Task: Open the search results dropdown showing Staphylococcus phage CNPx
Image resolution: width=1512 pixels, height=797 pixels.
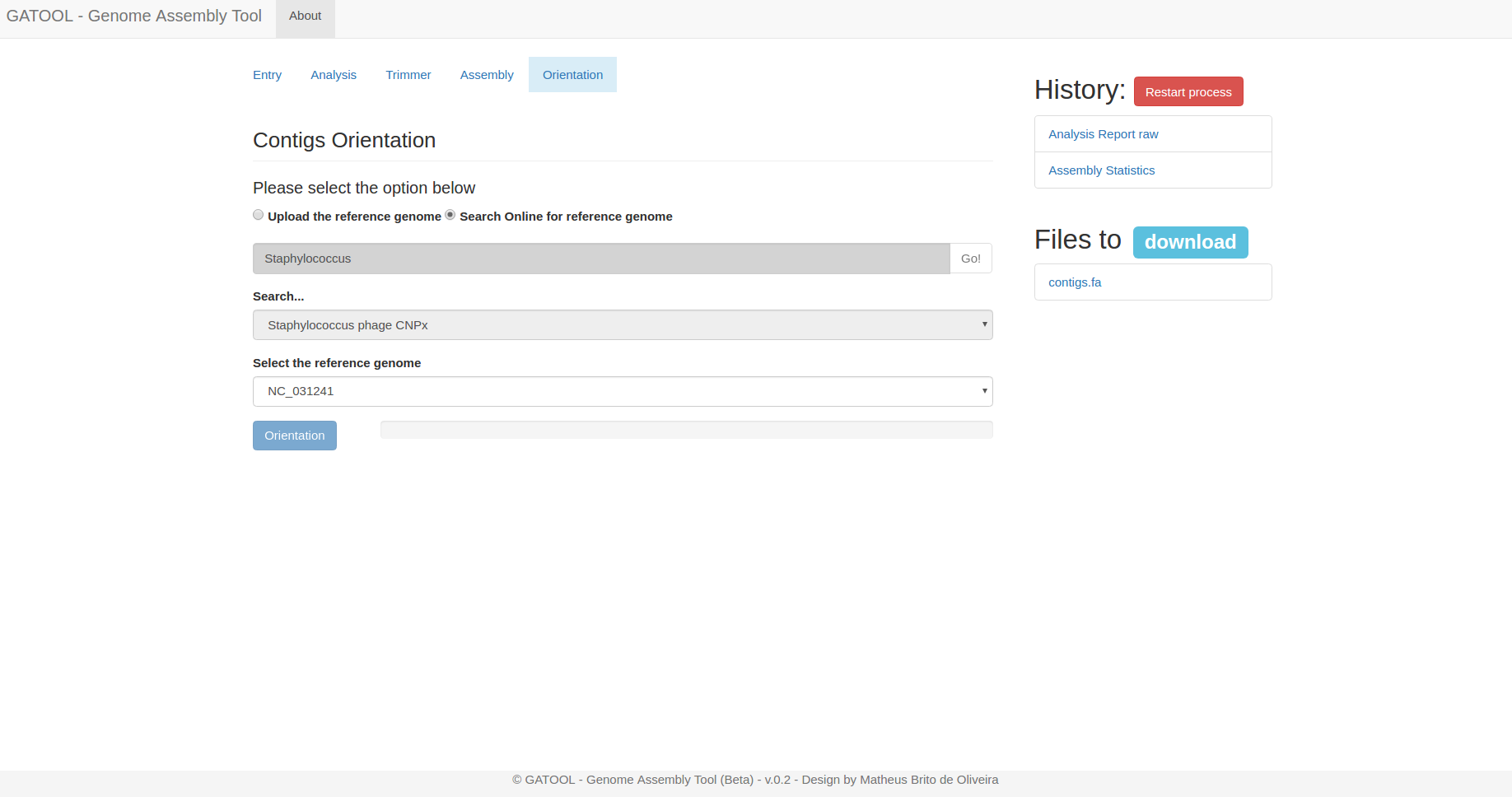Action: point(623,324)
